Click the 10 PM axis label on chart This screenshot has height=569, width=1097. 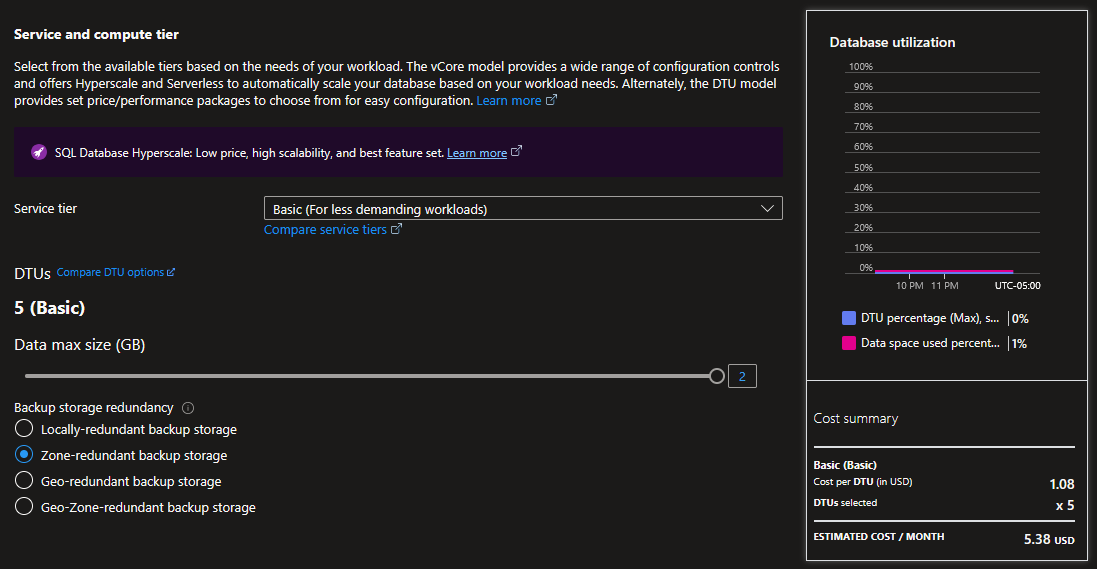pos(910,286)
